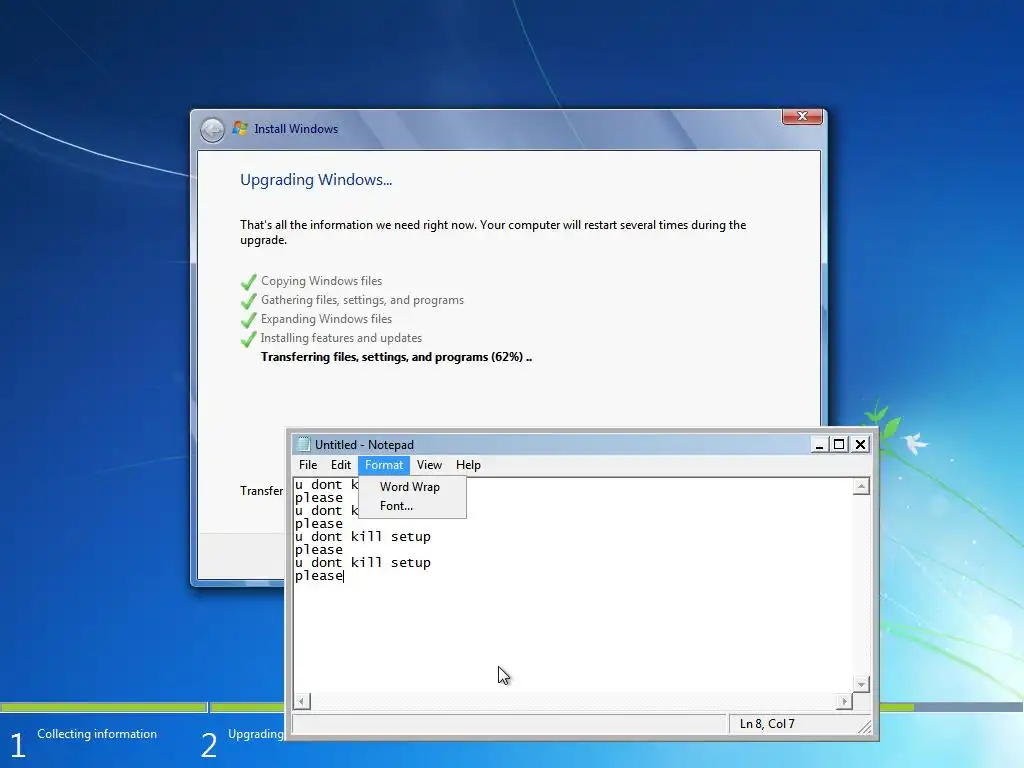Click the 'Ln 8, Col 7' status text
The height and width of the screenshot is (768, 1024).
tap(767, 724)
